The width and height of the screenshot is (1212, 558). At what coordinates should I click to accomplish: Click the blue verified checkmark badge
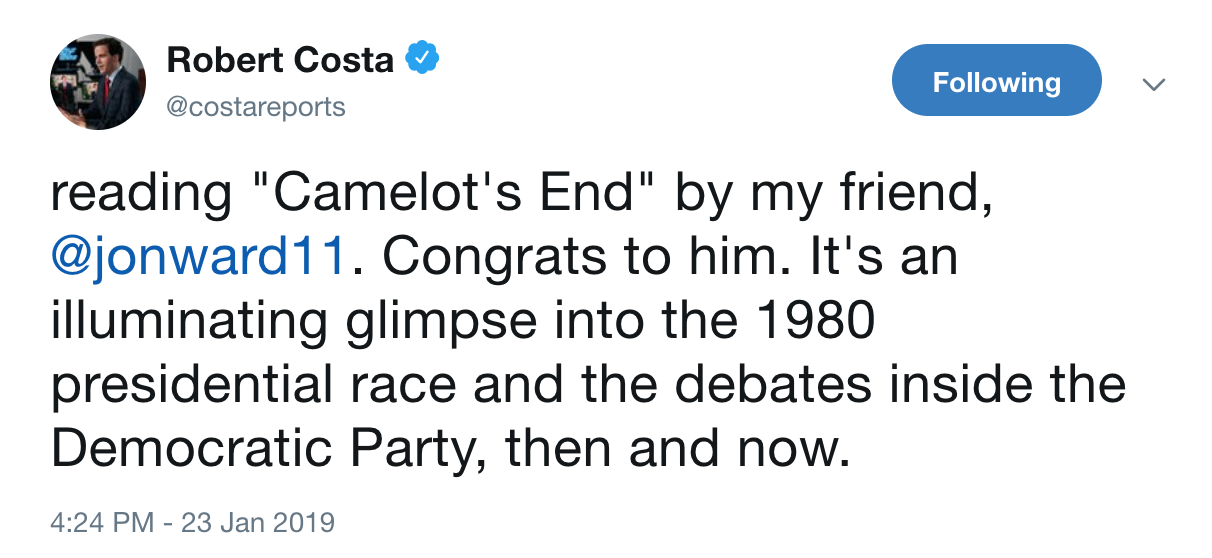[x=422, y=60]
